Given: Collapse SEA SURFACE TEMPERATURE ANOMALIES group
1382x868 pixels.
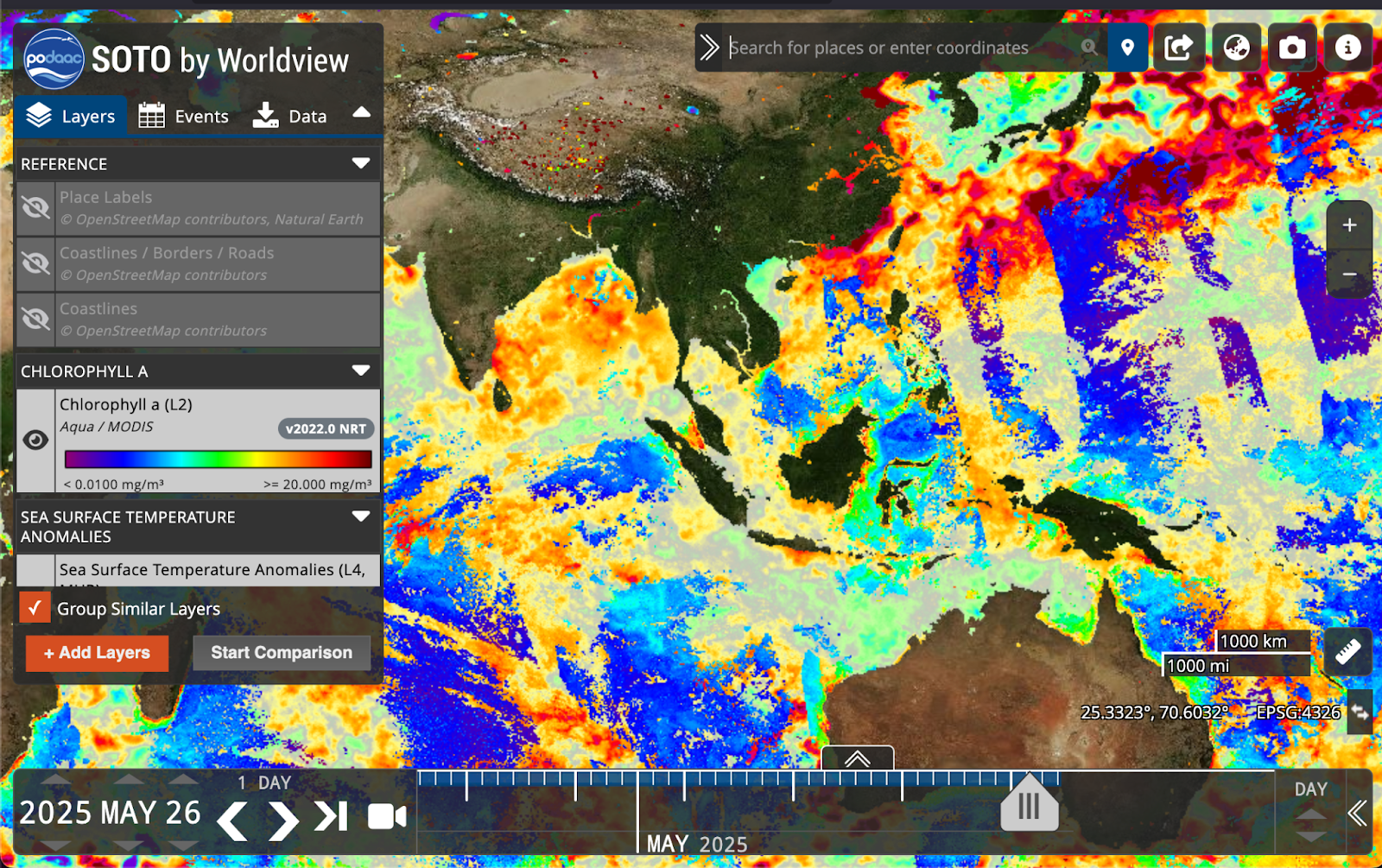Looking at the screenshot, I should 361,516.
